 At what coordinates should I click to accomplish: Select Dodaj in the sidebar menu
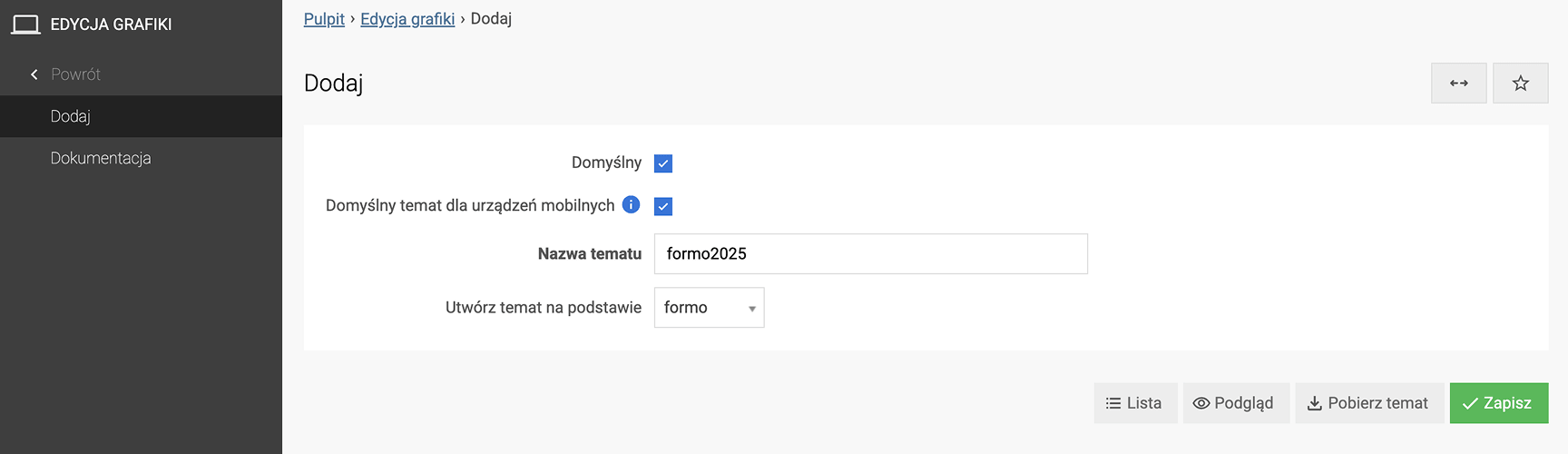click(71, 116)
